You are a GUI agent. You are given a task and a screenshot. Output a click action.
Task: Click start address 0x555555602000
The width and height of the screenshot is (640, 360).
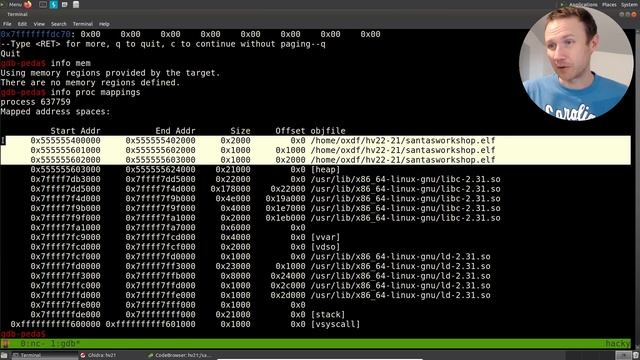tap(65, 160)
